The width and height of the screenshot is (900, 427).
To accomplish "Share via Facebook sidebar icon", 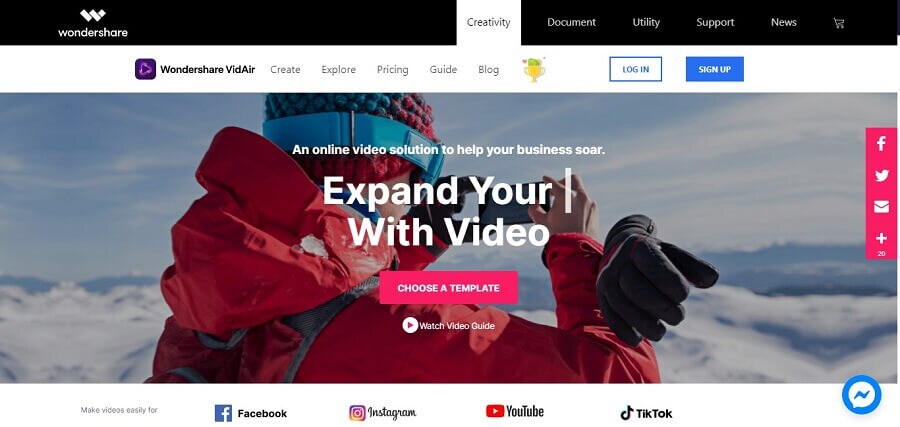I will [881, 143].
